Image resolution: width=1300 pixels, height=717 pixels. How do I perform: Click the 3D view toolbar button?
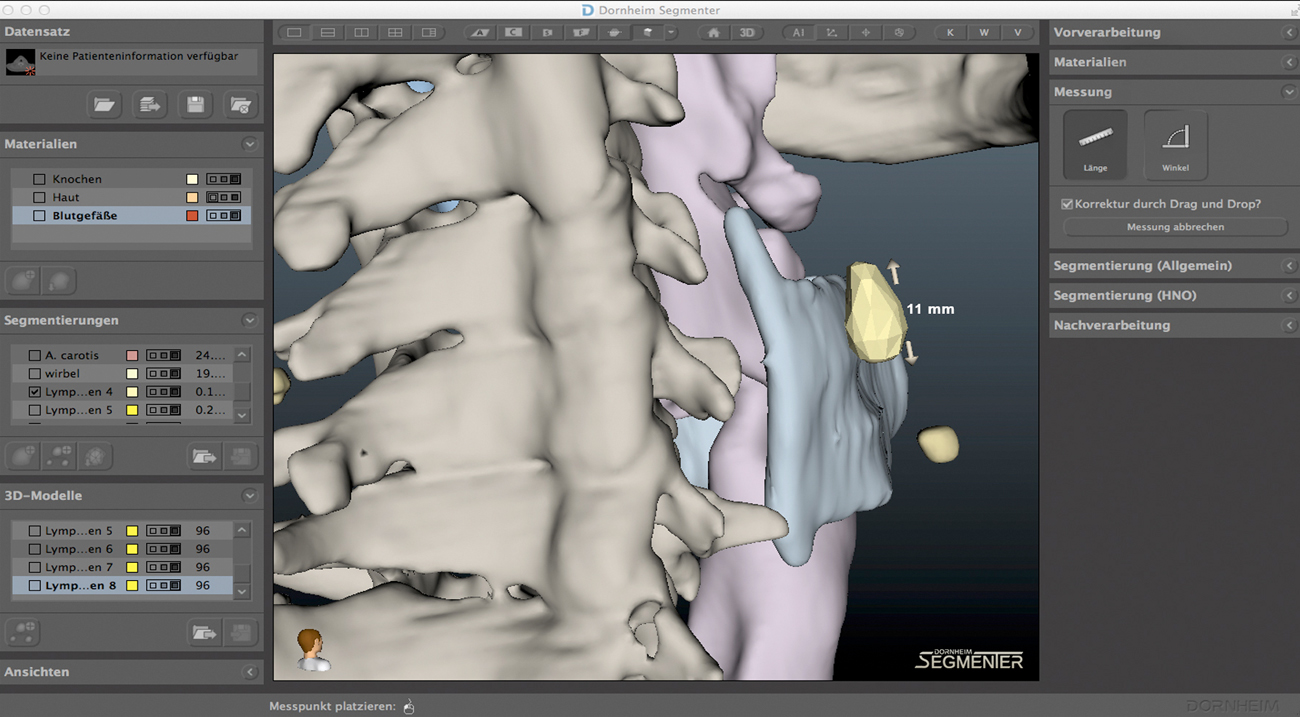[747, 33]
